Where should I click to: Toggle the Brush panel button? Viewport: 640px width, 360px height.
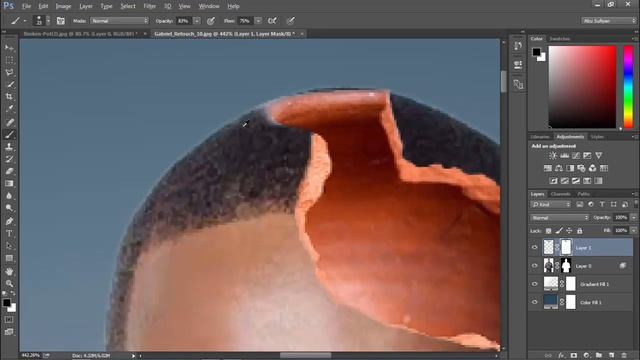click(60, 21)
